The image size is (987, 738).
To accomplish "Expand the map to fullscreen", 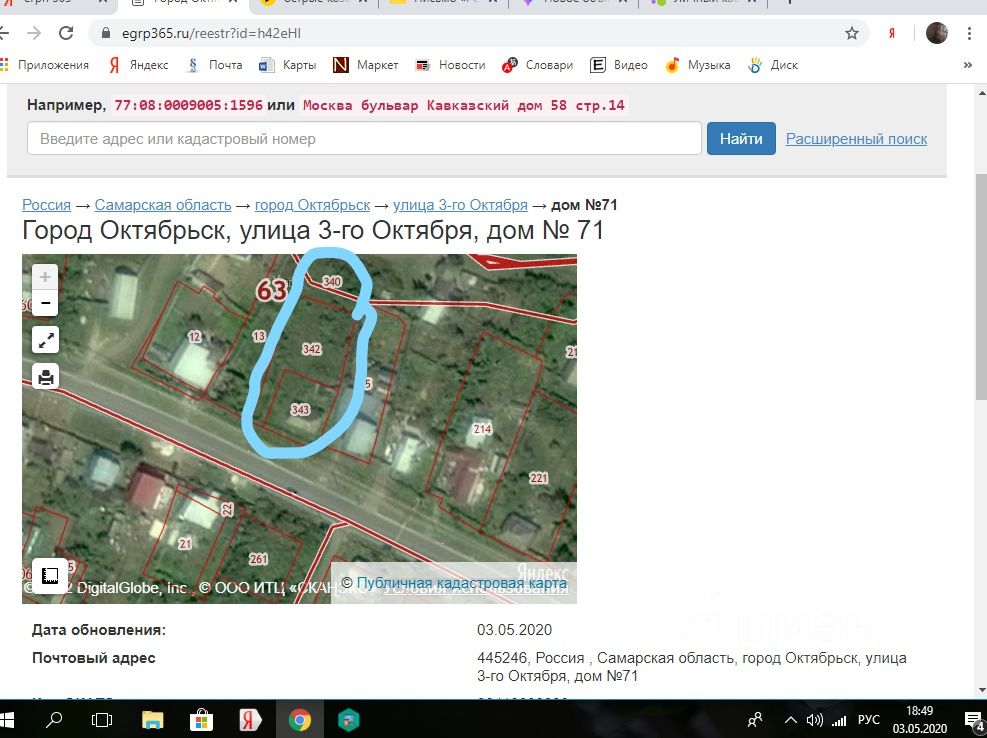I will click(x=45, y=340).
